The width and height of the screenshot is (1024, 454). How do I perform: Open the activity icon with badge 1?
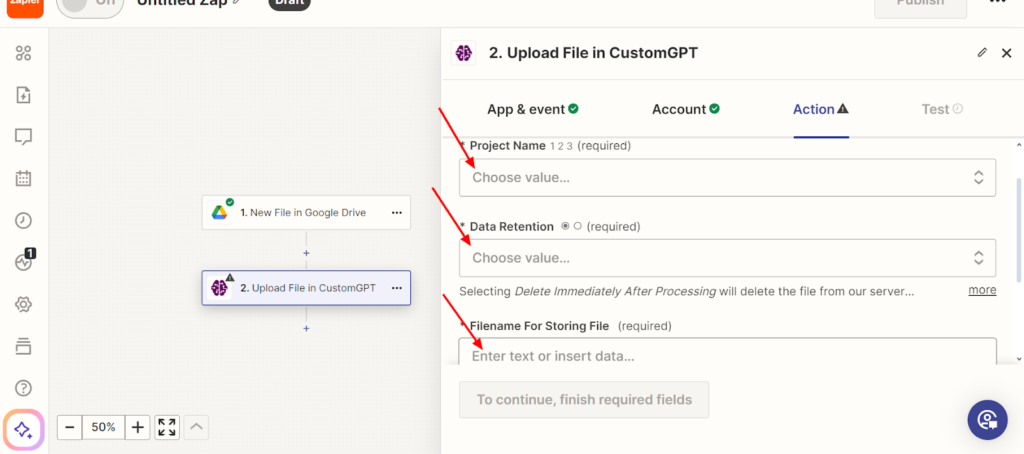[x=24, y=261]
